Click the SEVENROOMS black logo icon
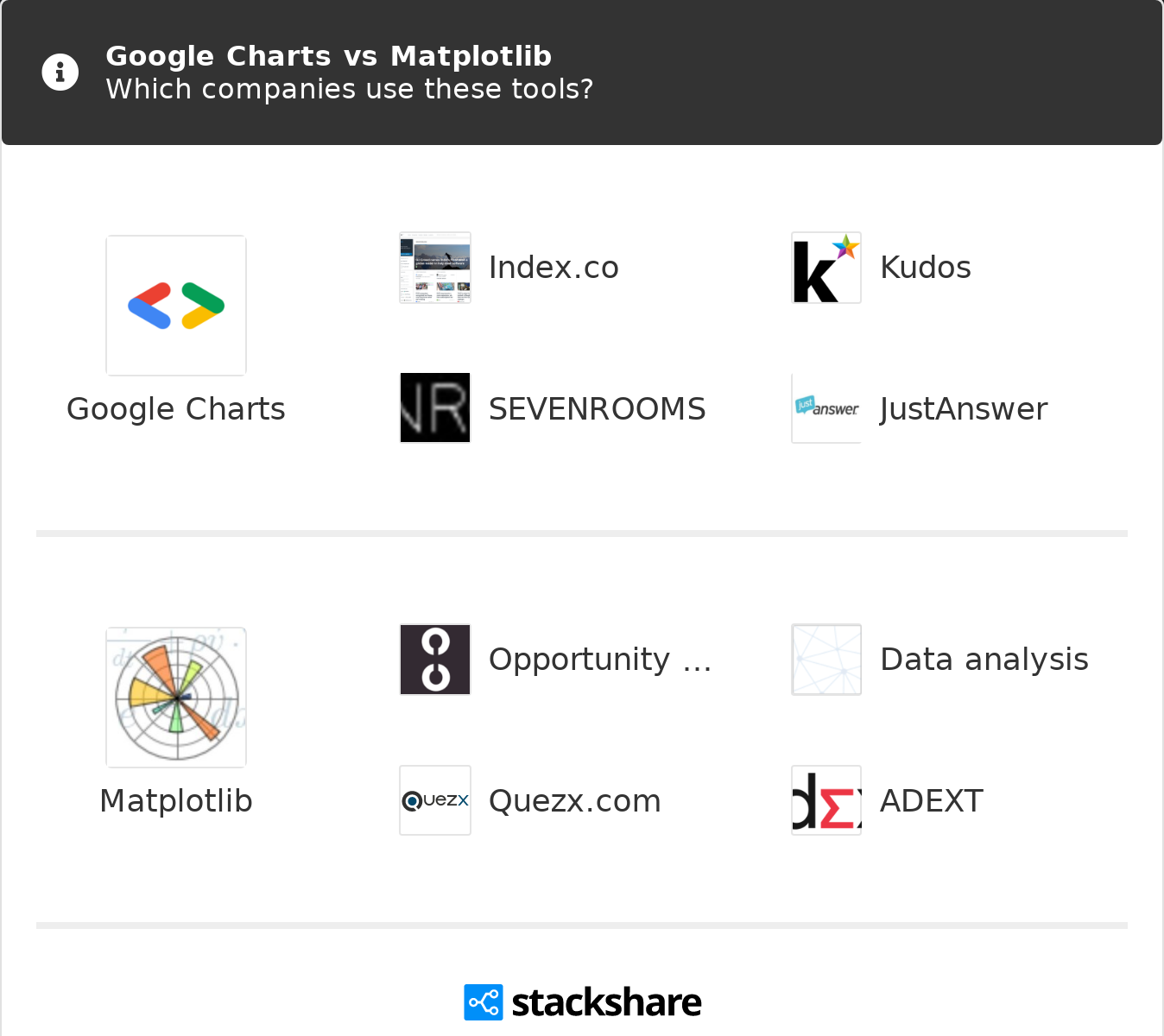This screenshot has width=1164, height=1036. pos(435,408)
